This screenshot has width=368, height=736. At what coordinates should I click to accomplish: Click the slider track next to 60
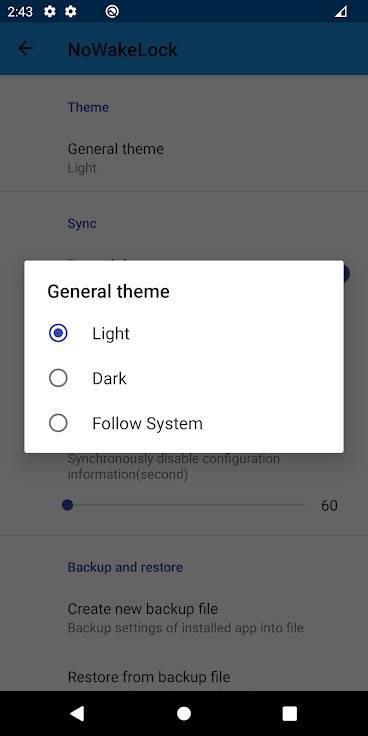186,506
